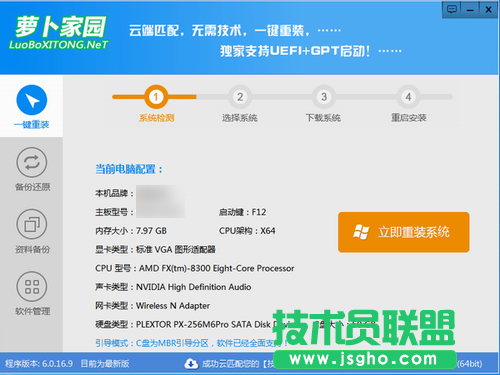The height and width of the screenshot is (375, 500).
Task: Select step 4 重启安装 circle
Action: [408, 97]
